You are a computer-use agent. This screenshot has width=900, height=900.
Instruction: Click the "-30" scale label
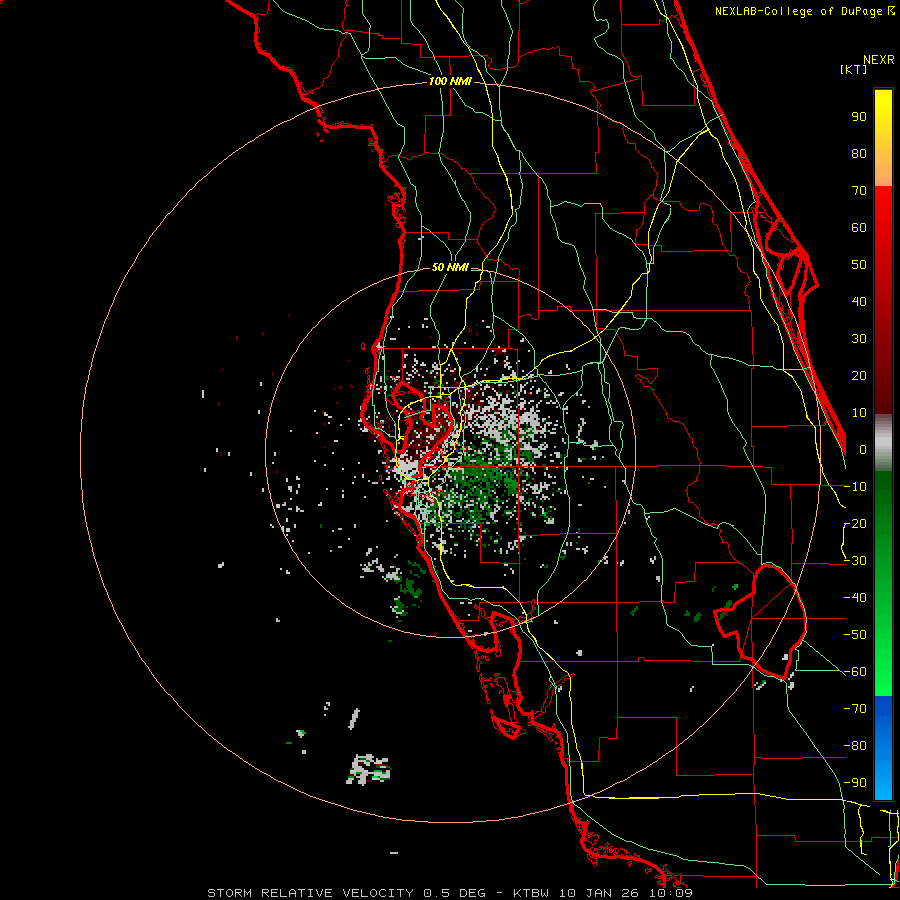pos(855,561)
